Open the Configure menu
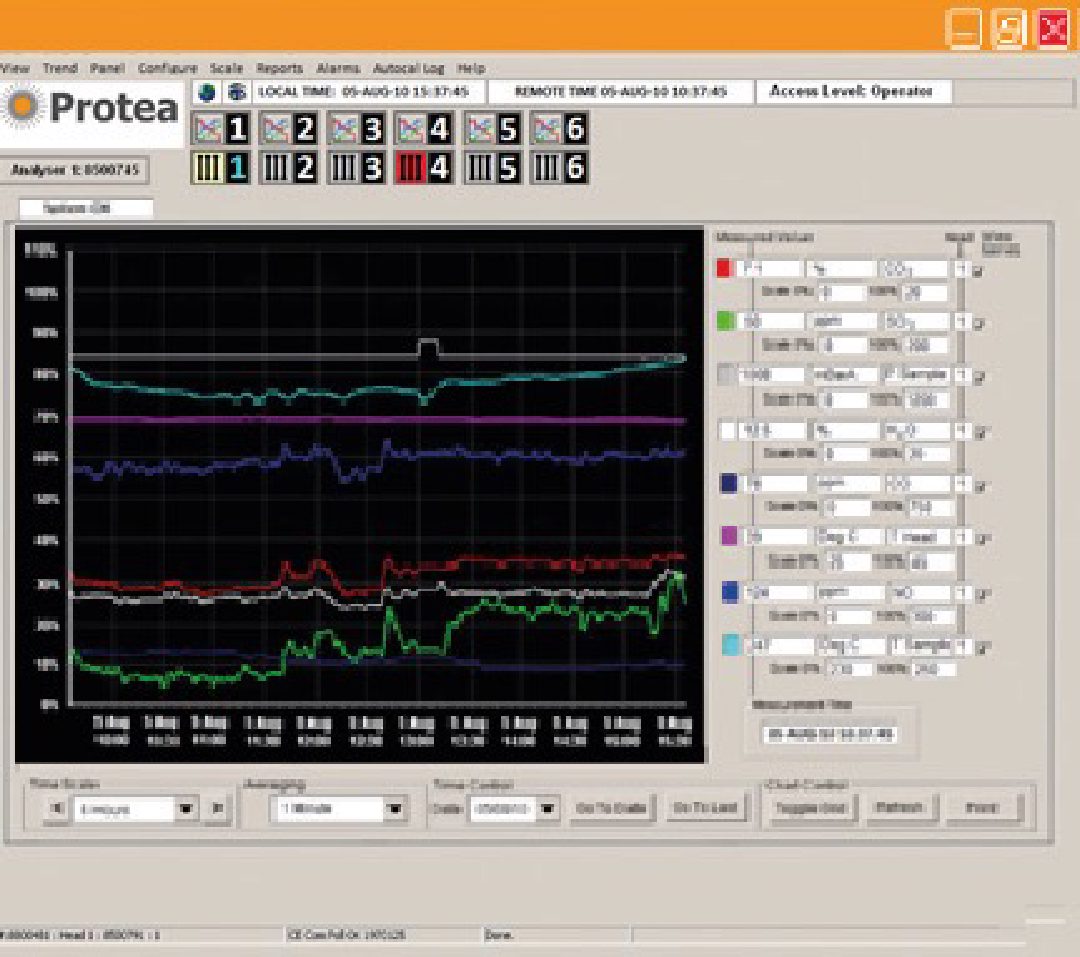Image resolution: width=1080 pixels, height=957 pixels. pos(167,68)
